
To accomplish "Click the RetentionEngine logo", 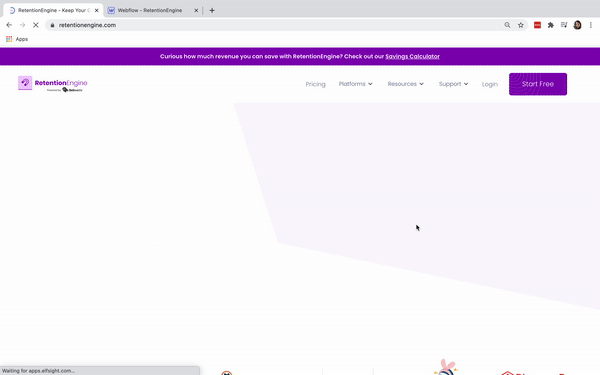I will tap(53, 84).
